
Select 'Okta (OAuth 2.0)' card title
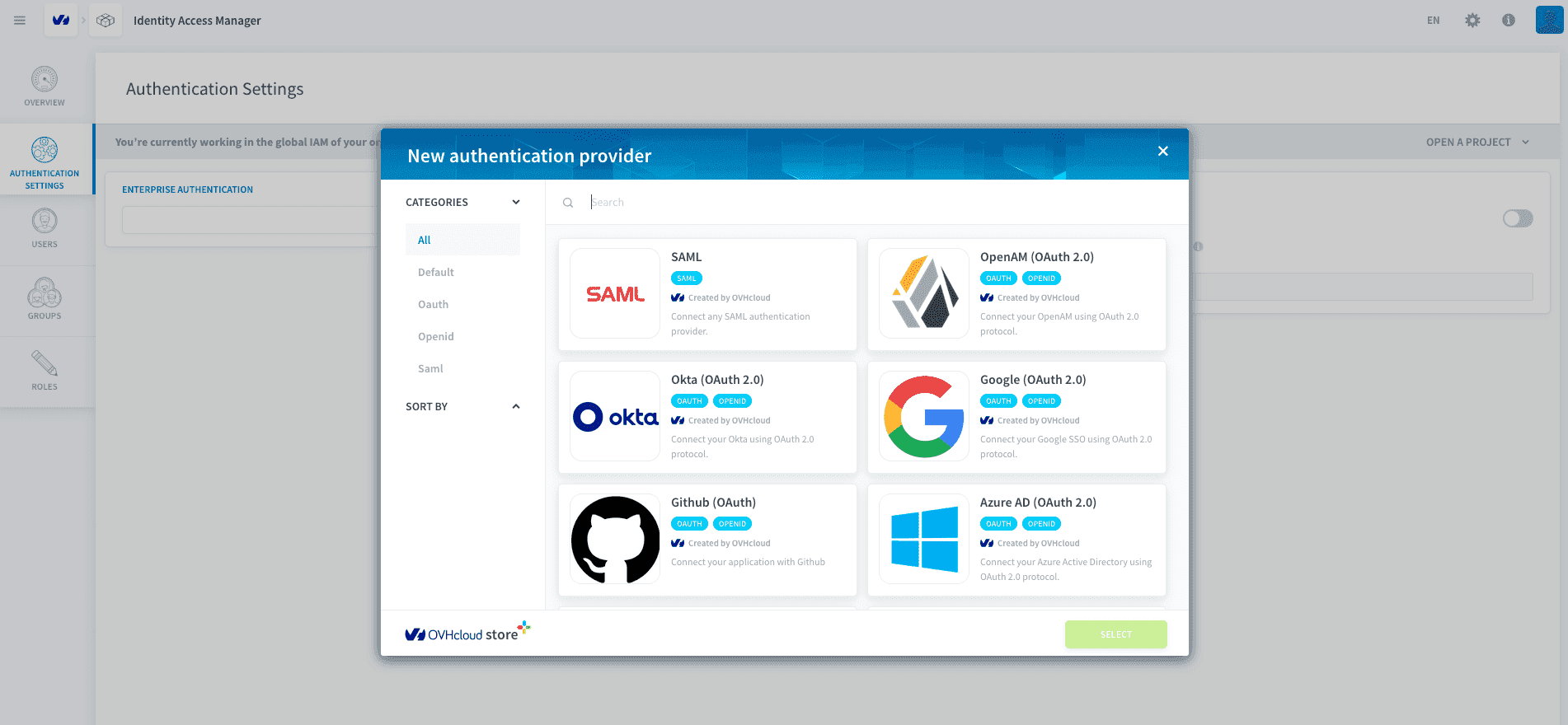pyautogui.click(x=717, y=380)
